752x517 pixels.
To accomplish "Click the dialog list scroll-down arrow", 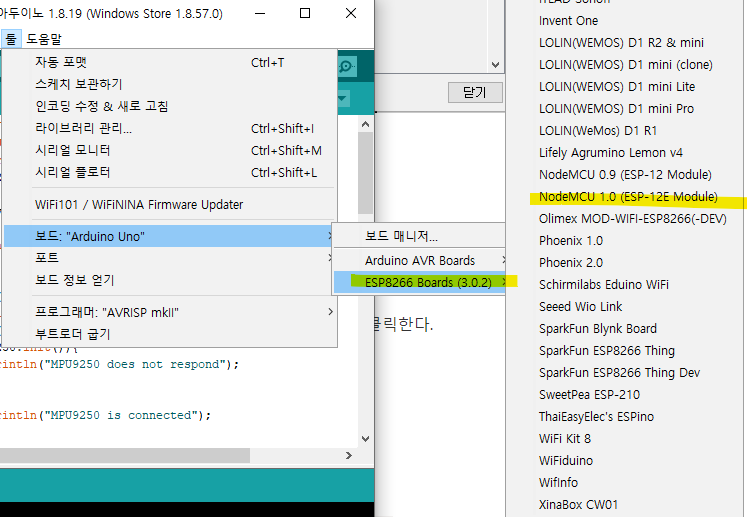I will coord(495,64).
